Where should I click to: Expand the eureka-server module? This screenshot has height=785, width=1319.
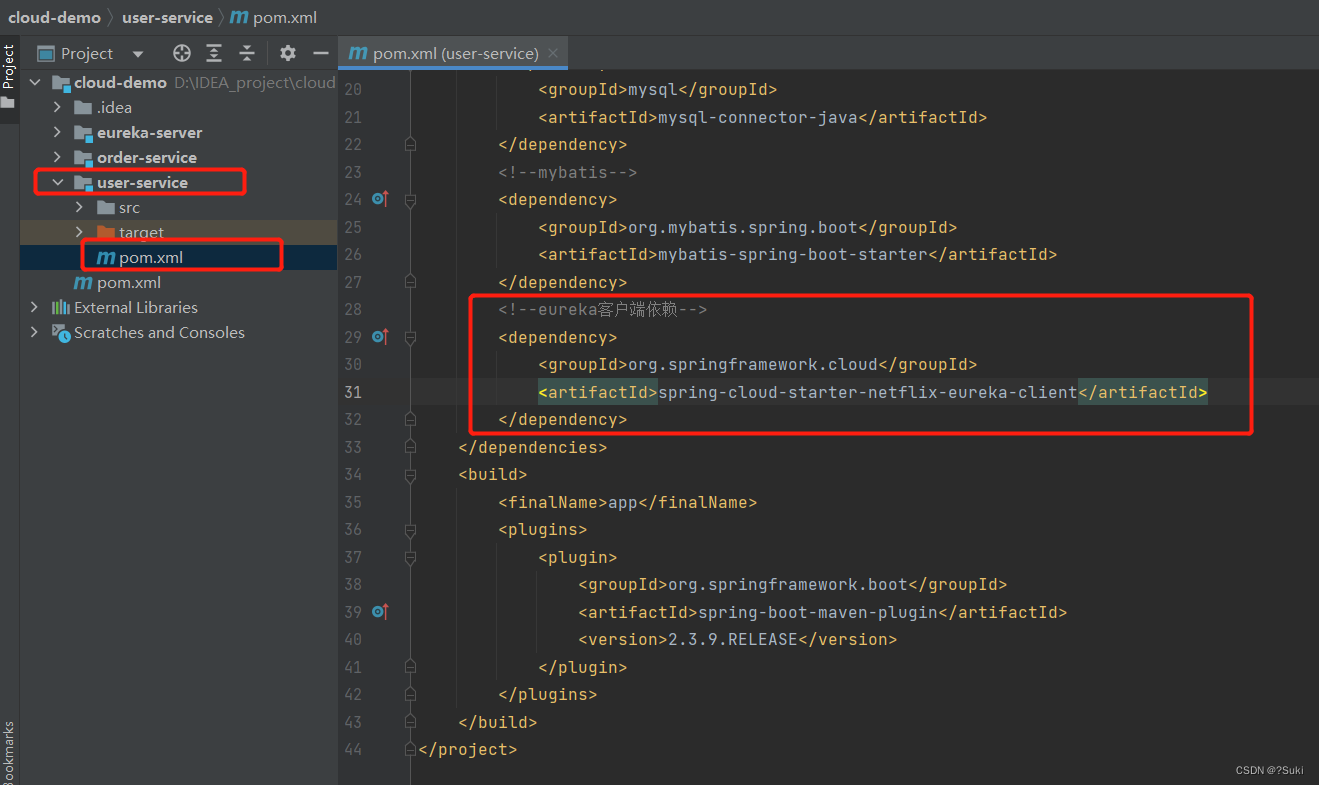click(57, 132)
